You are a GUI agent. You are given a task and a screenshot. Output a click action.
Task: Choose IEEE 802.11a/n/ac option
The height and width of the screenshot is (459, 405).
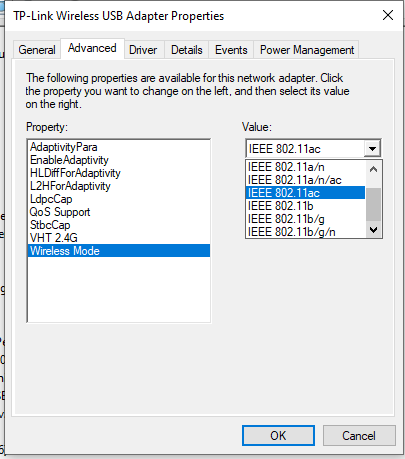coord(305,180)
